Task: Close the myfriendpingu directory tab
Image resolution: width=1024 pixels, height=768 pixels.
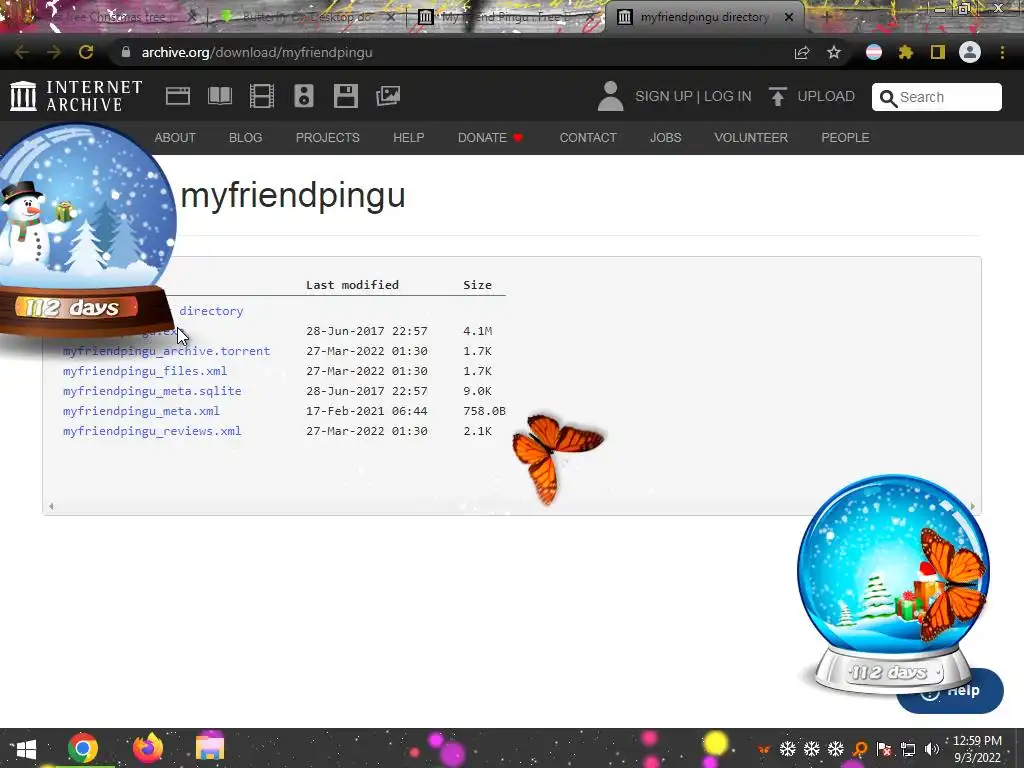Action: [789, 17]
